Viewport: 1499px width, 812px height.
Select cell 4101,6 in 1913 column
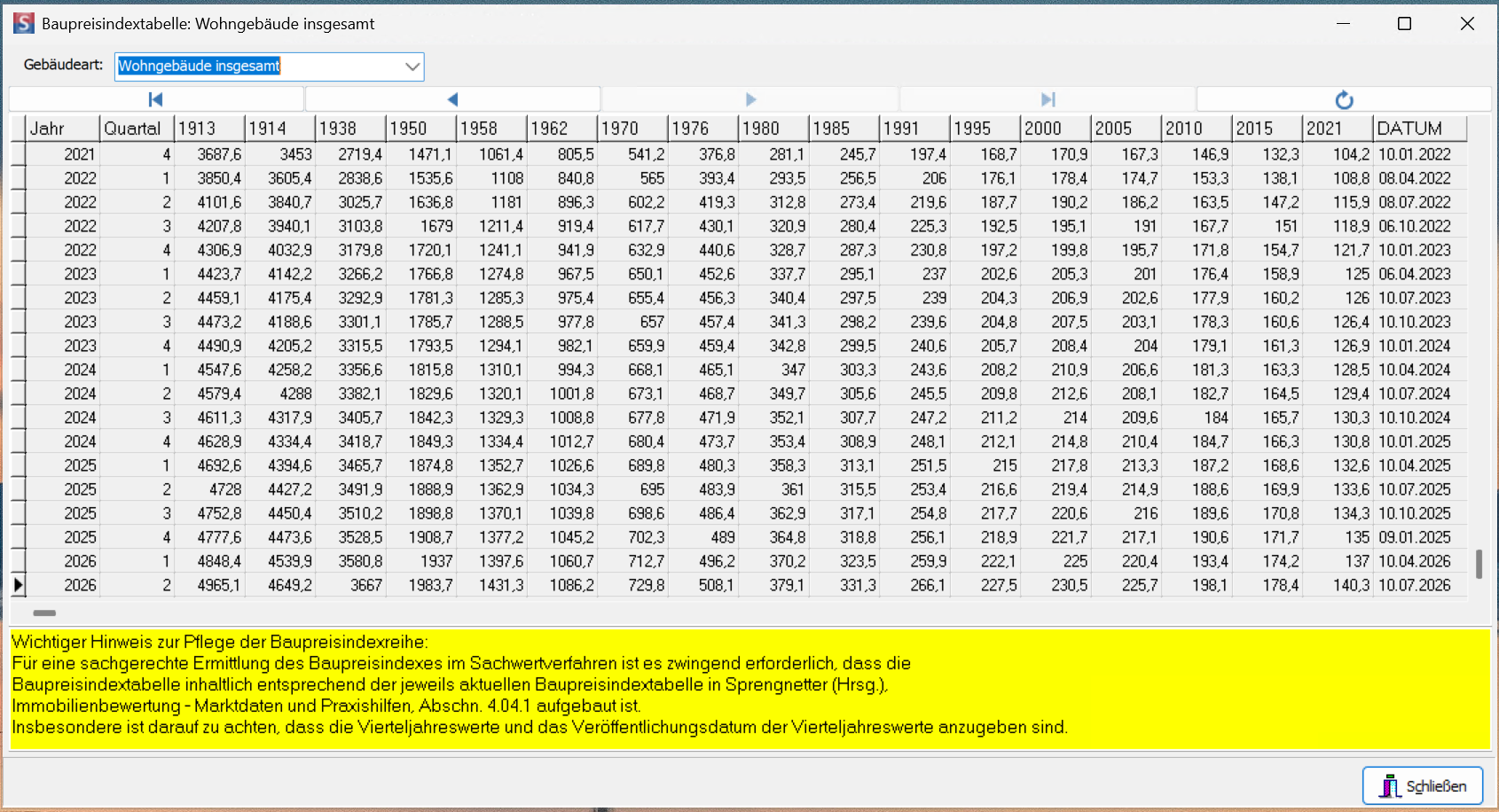click(x=209, y=202)
